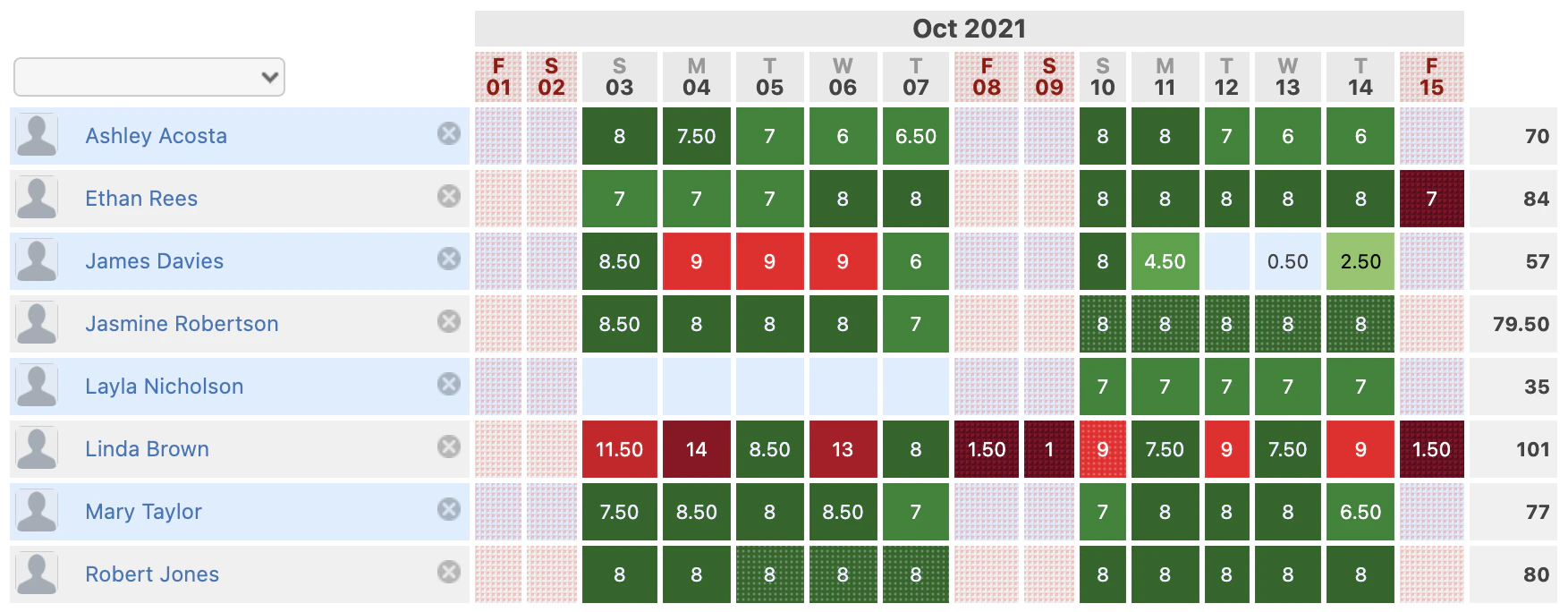This screenshot has width=1568, height=612.
Task: Click Linda Brown's dark red 14-hour cell
Action: (697, 449)
